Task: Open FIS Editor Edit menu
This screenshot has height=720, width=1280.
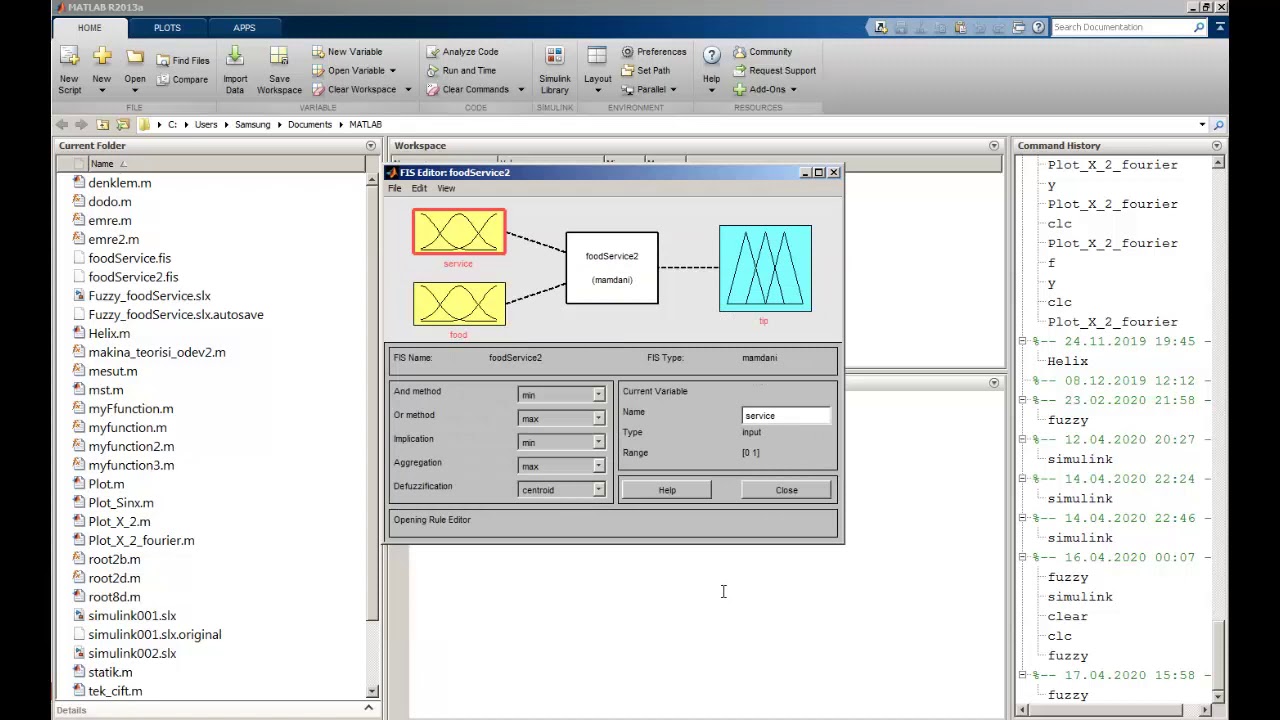Action: pyautogui.click(x=419, y=189)
